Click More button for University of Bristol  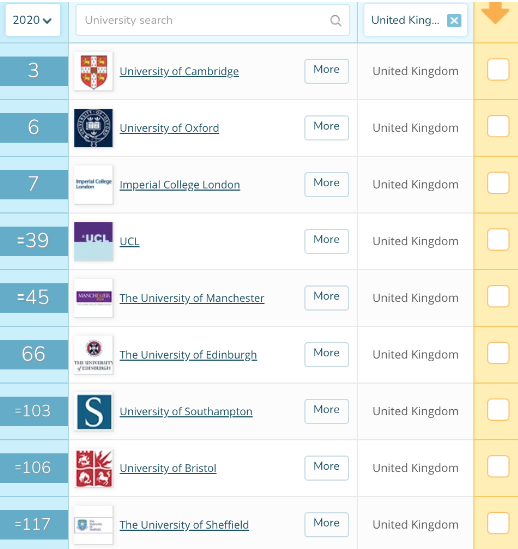click(x=326, y=468)
